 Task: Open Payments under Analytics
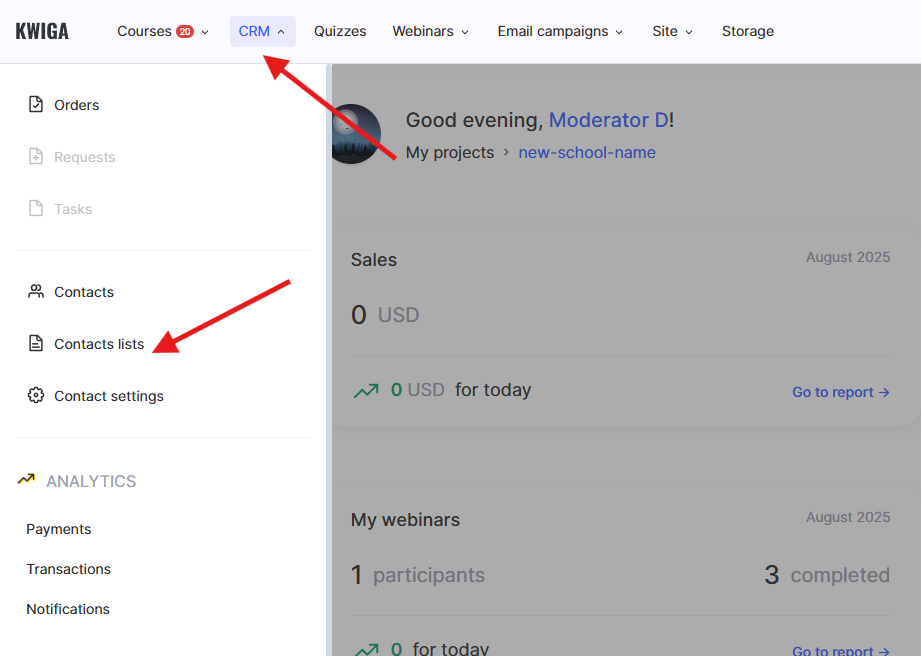point(59,529)
